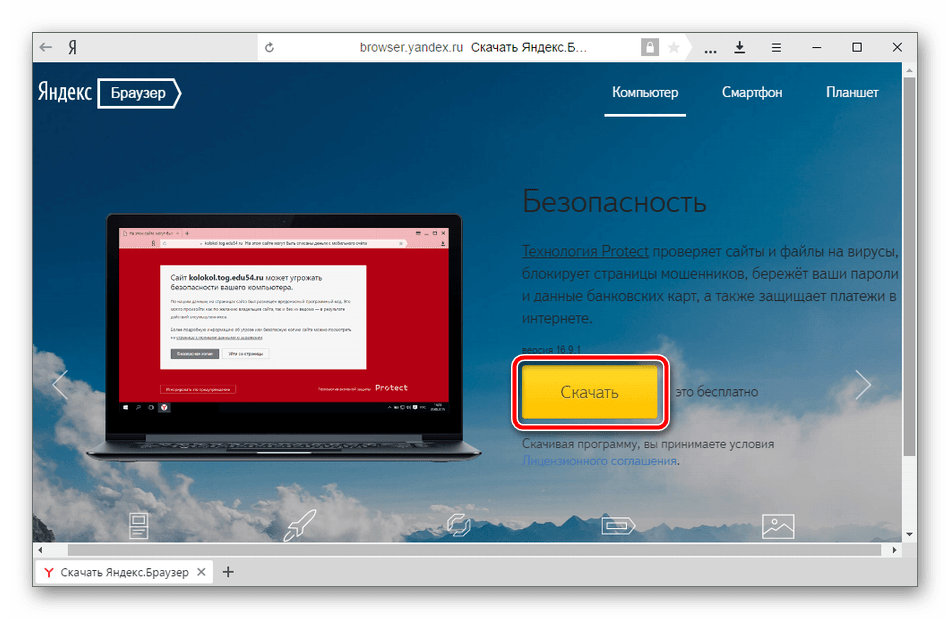Screen dimensions: 950x619
Task: Select the Скачать Яндекс.Браузер tab
Action: click(124, 572)
